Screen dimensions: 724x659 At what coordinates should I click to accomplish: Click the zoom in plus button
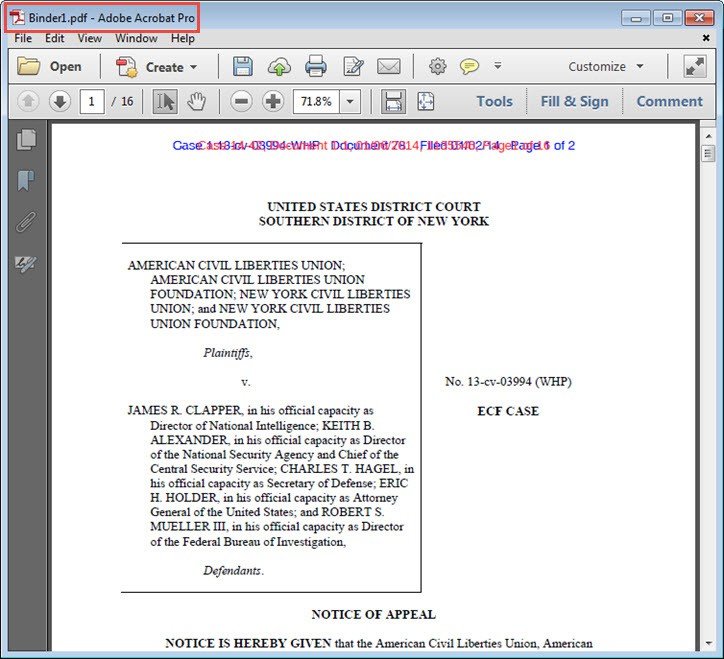(x=273, y=101)
